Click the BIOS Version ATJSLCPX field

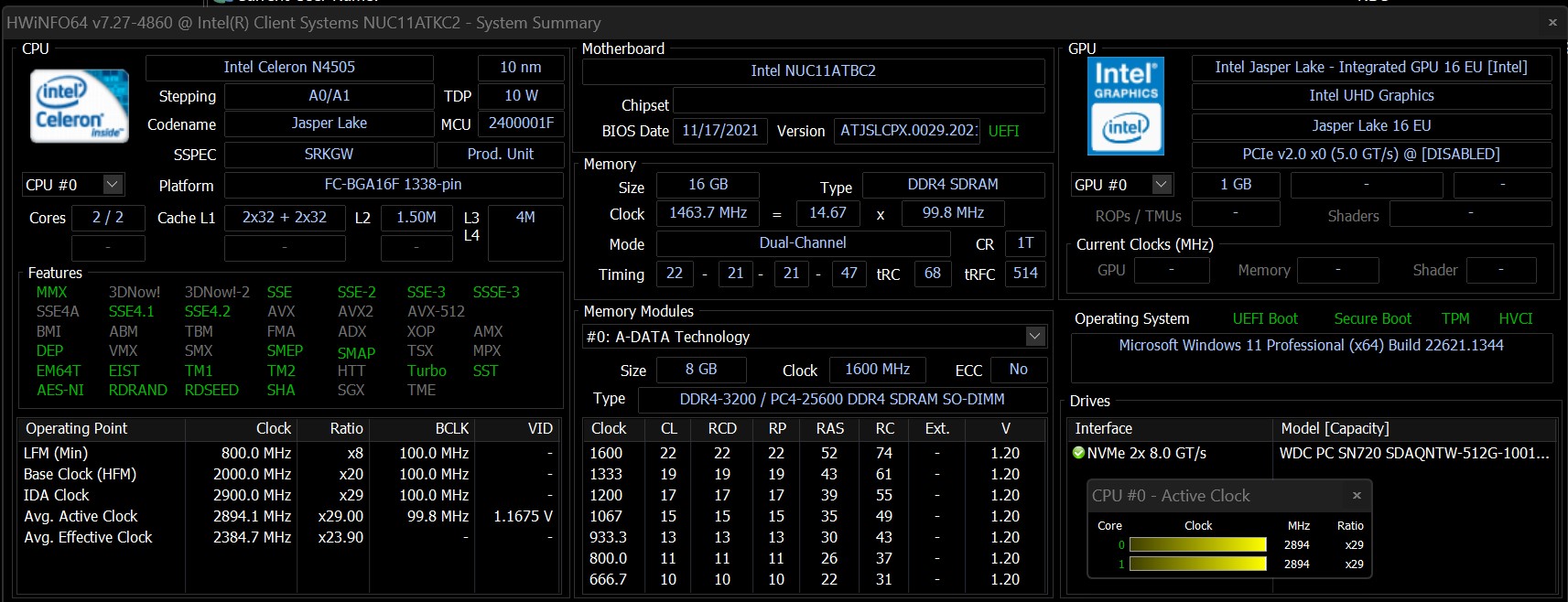(908, 131)
